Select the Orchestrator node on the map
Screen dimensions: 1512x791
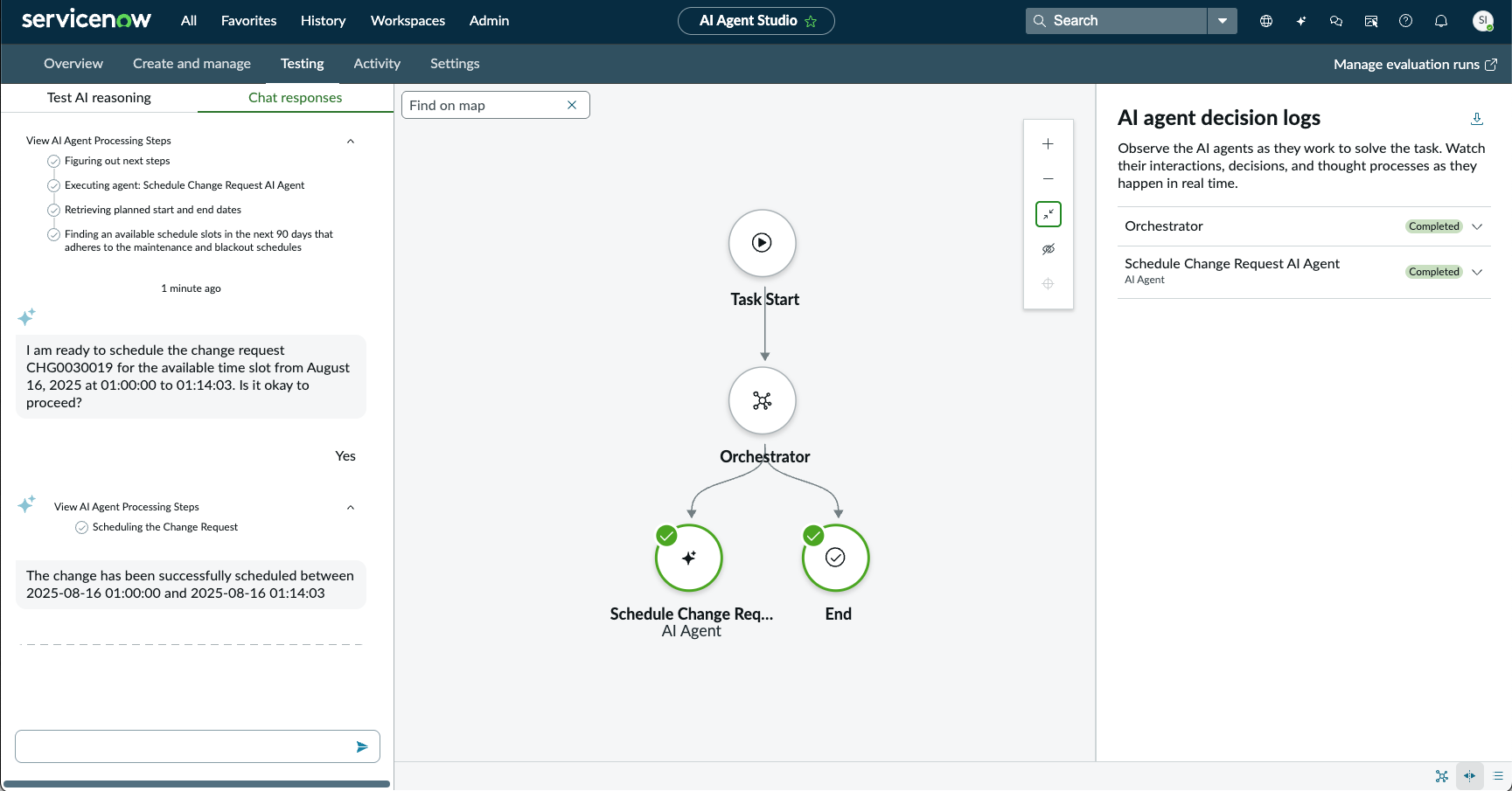tap(763, 400)
